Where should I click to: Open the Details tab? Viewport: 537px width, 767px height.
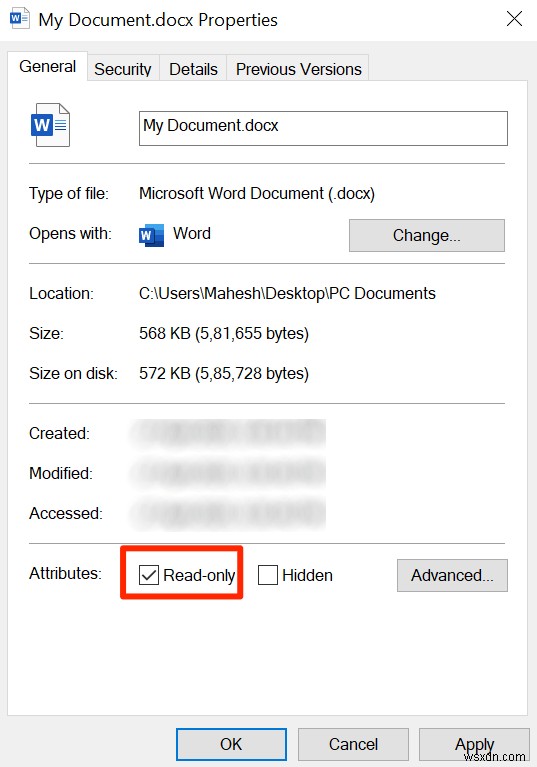(x=193, y=69)
